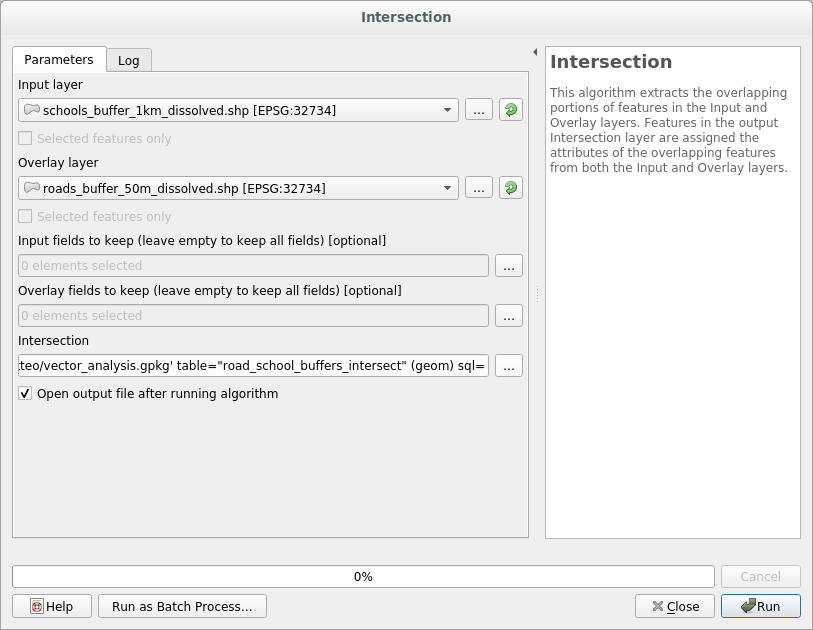The image size is (813, 630).
Task: Expand the Input layer dropdown
Action: click(445, 110)
